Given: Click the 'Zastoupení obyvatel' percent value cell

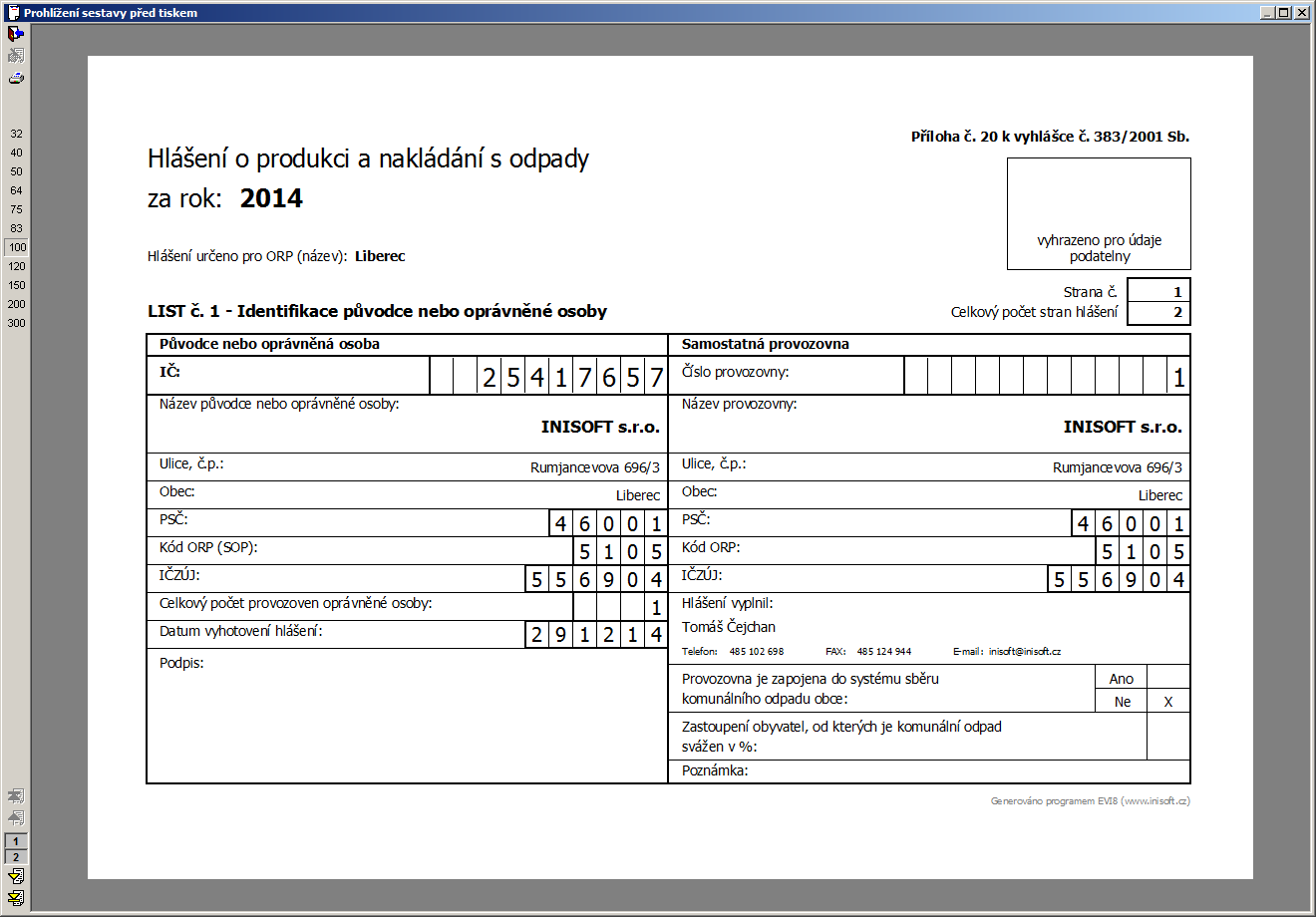Looking at the screenshot, I should (1168, 737).
